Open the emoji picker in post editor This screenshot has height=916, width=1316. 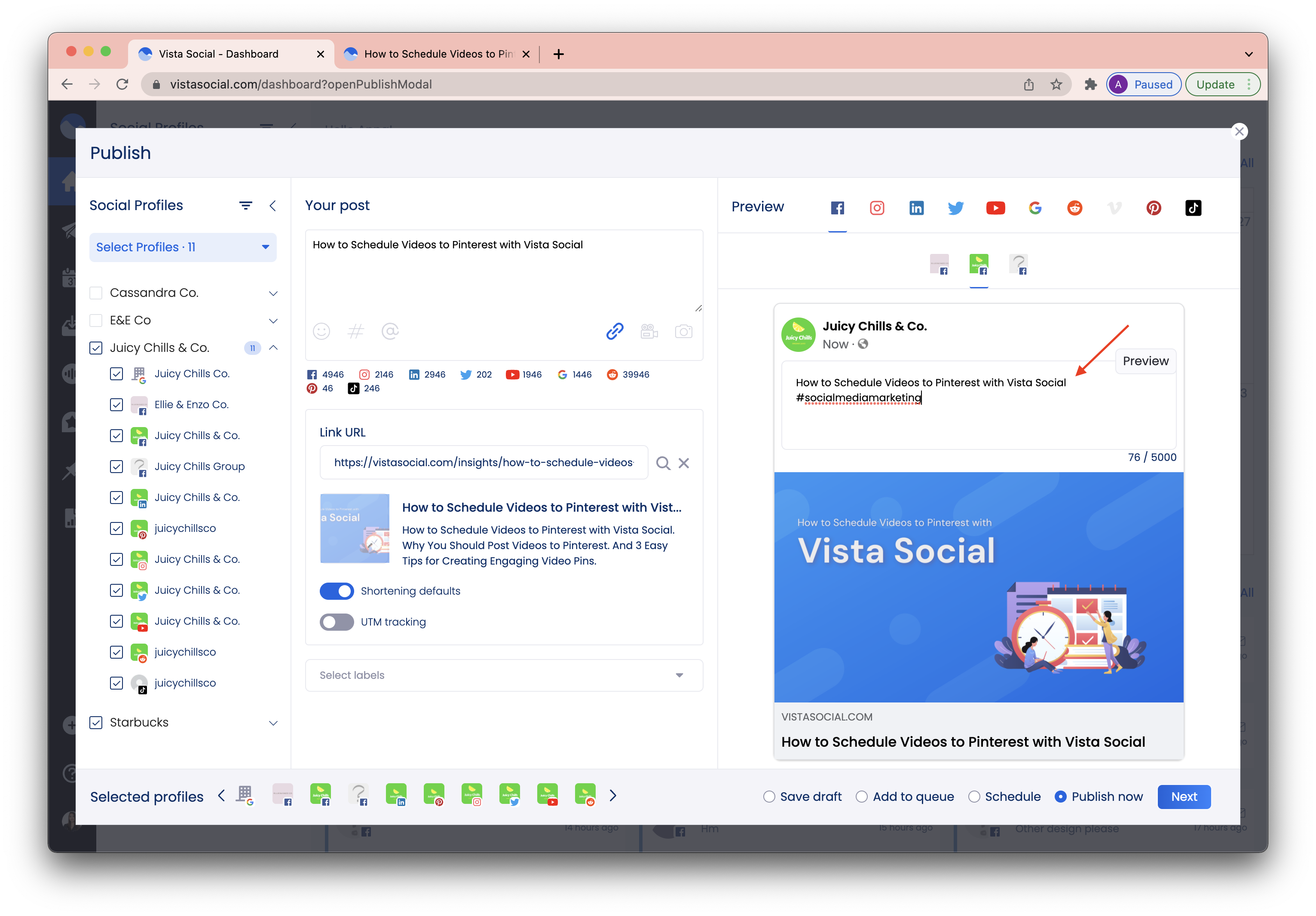point(321,331)
